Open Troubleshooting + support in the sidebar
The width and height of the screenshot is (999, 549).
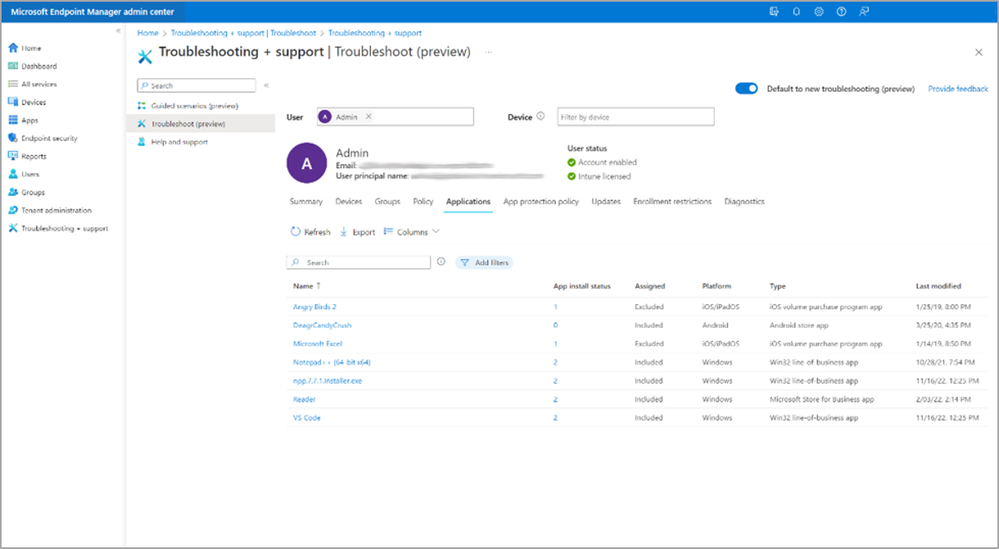[x=58, y=228]
